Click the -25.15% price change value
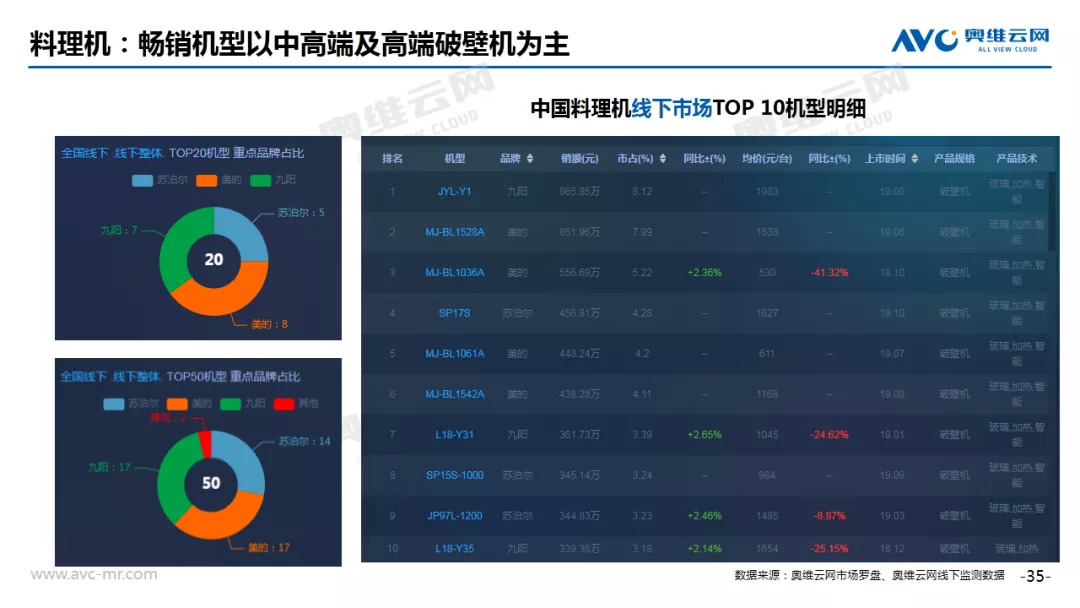This screenshot has width=1080, height=608. pyautogui.click(x=829, y=549)
